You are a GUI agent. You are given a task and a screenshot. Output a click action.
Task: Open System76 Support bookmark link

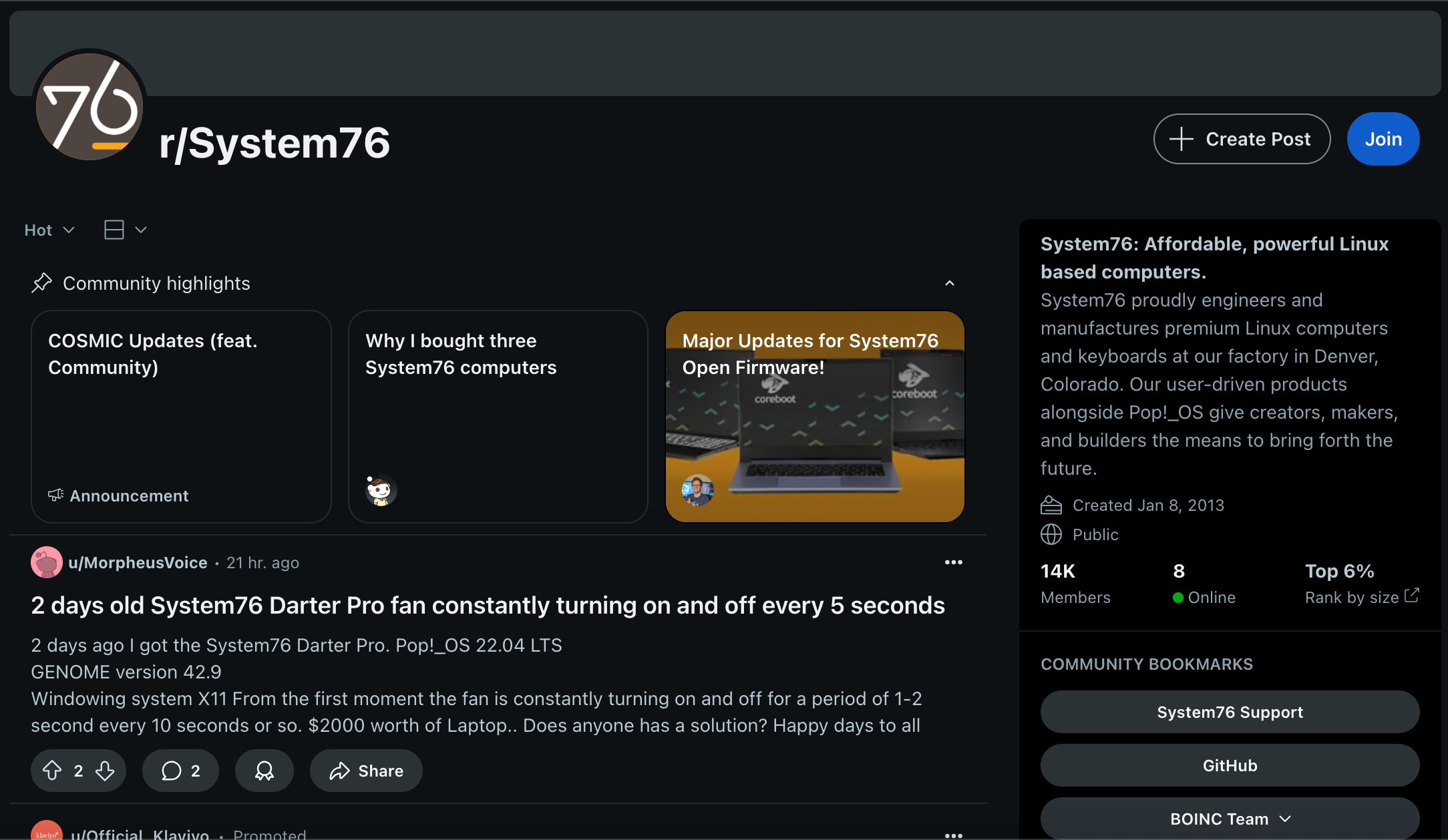tap(1229, 711)
